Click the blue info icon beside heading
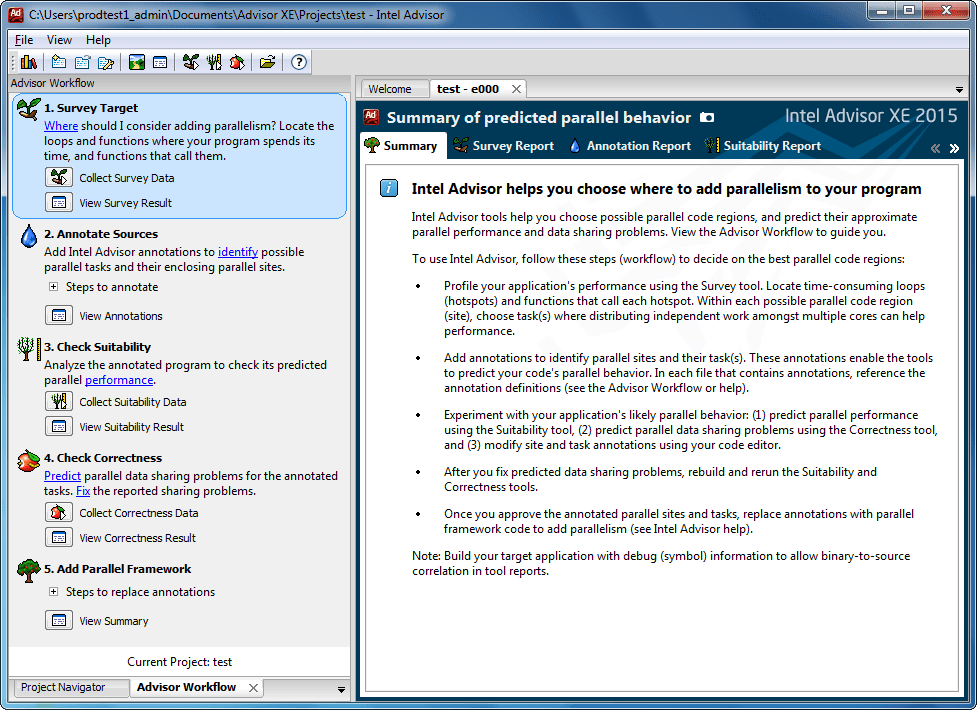 (x=389, y=188)
